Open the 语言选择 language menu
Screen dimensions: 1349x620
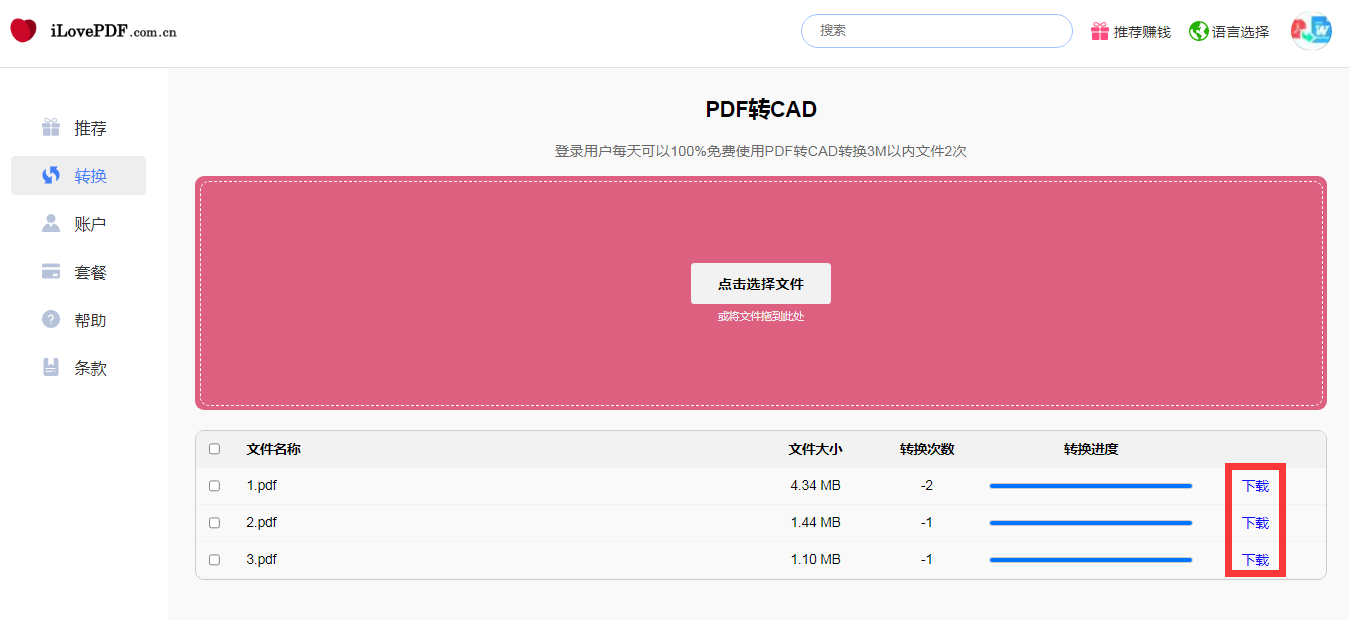(x=1240, y=32)
